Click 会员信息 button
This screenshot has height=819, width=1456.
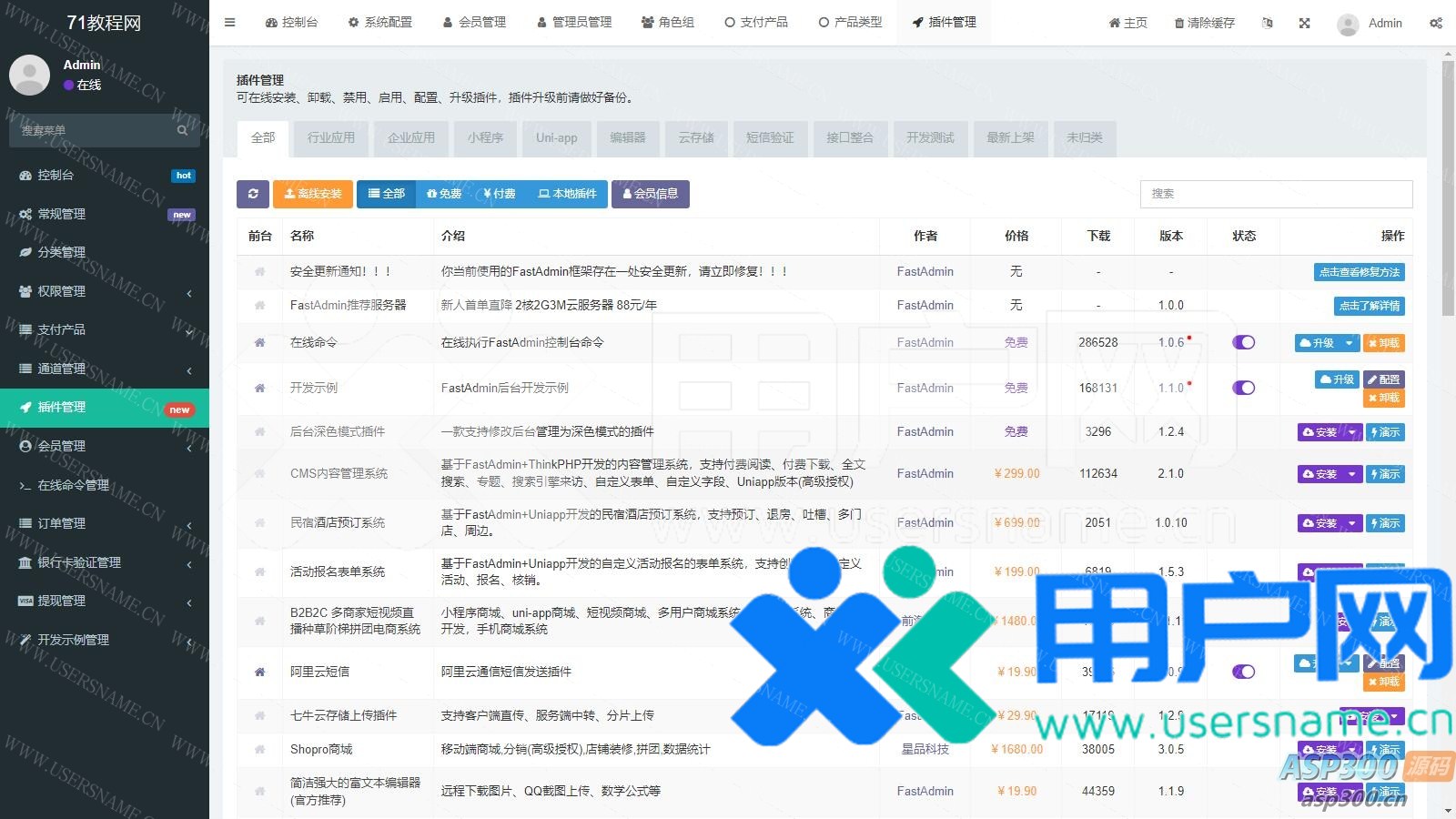(651, 194)
